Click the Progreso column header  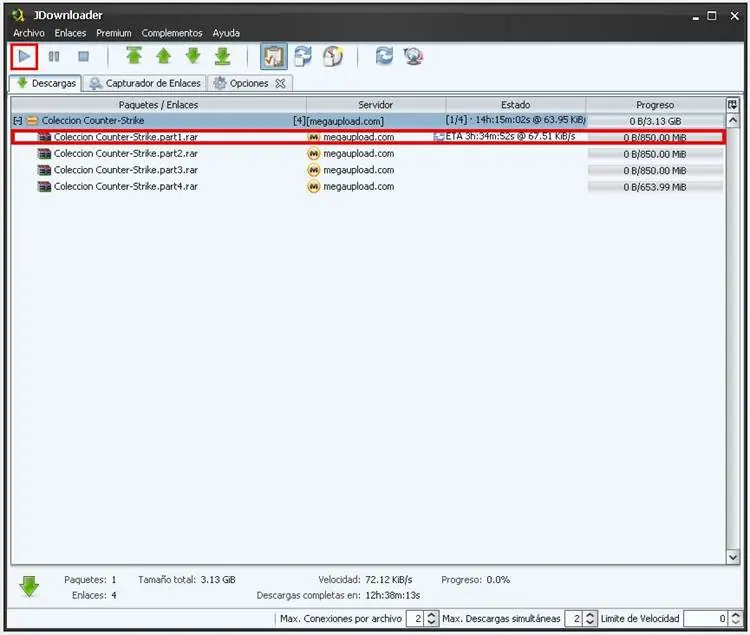(x=655, y=105)
